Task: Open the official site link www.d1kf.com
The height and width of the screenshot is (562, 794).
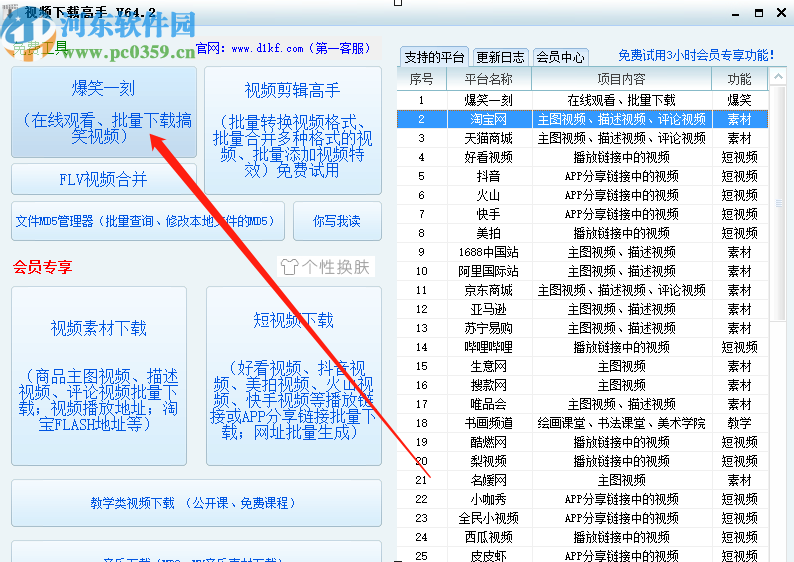Action: pos(267,49)
